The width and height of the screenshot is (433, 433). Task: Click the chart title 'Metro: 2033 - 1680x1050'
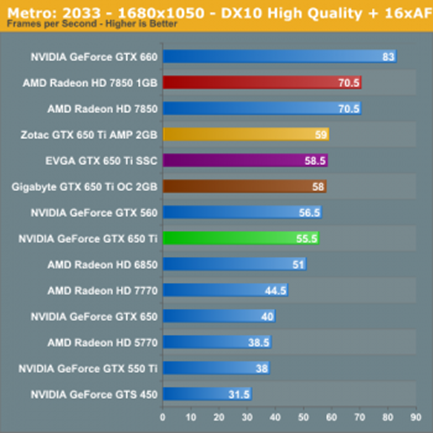click(106, 13)
